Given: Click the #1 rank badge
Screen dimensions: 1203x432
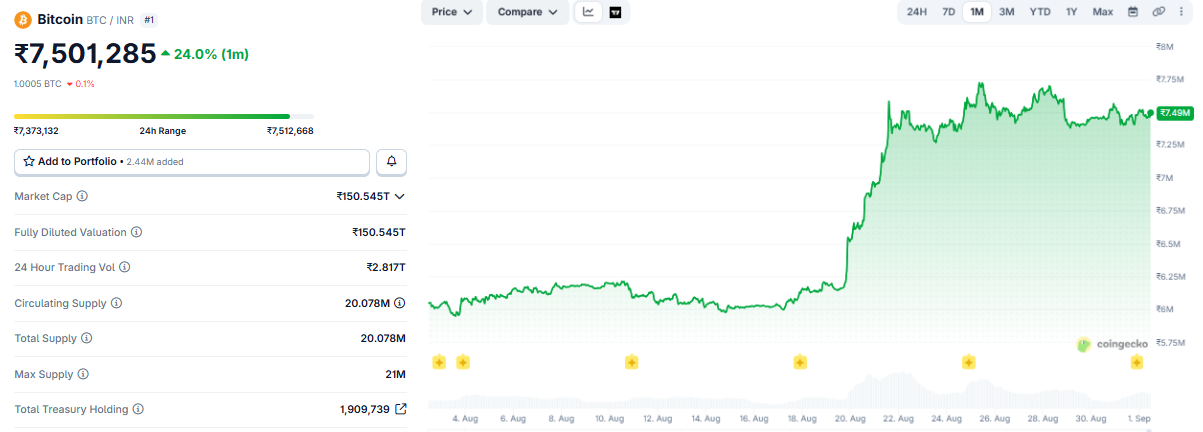Looking at the screenshot, I should click(149, 19).
